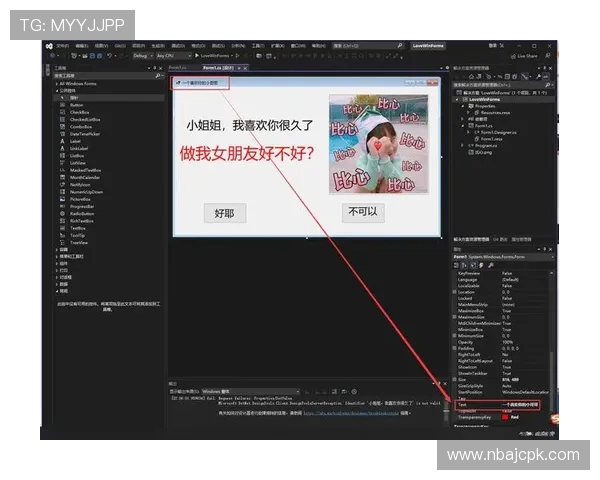The height and width of the screenshot is (480, 600).
Task: Select the LinkLabel control in Toolbox
Action: click(x=79, y=149)
